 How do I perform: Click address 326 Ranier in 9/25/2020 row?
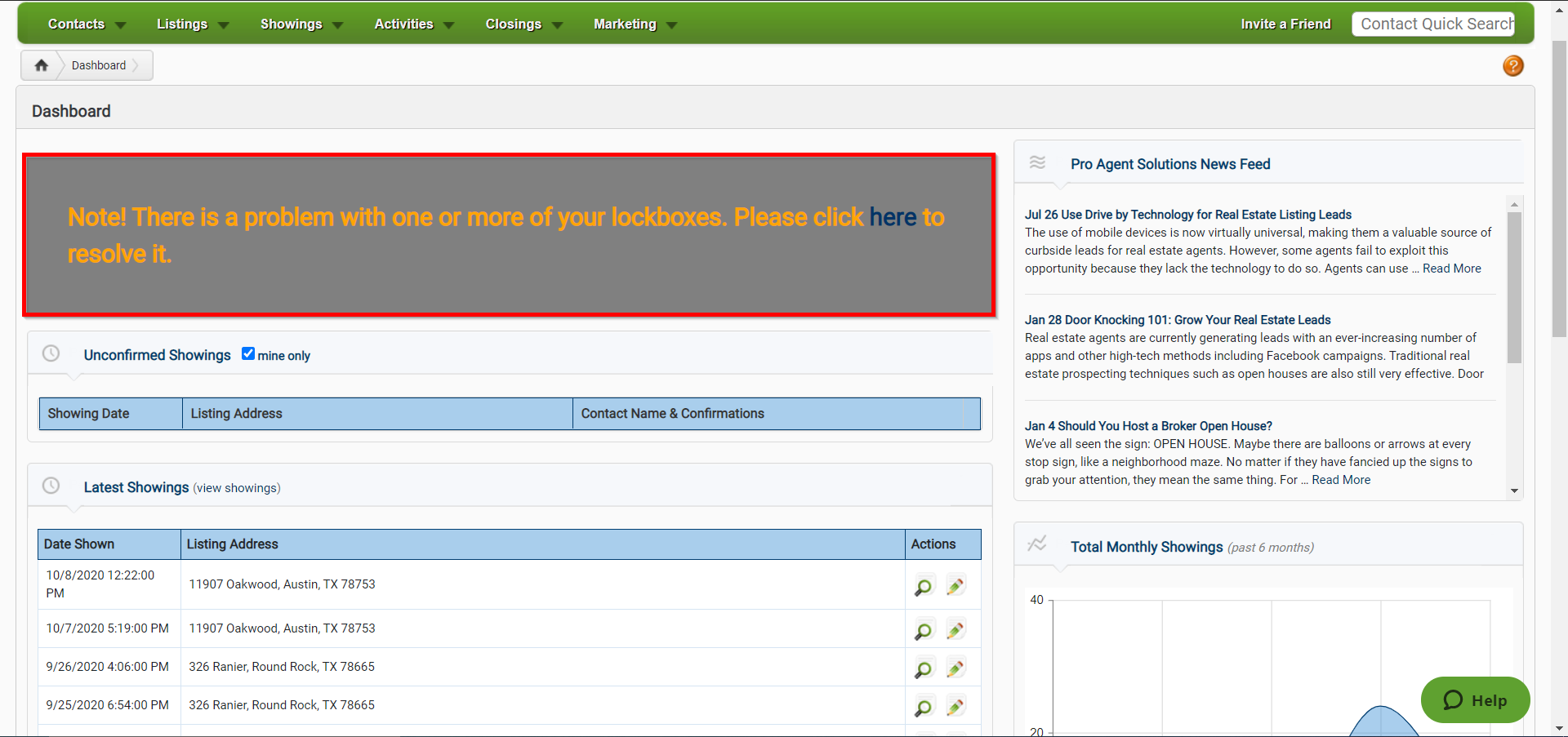(x=282, y=705)
